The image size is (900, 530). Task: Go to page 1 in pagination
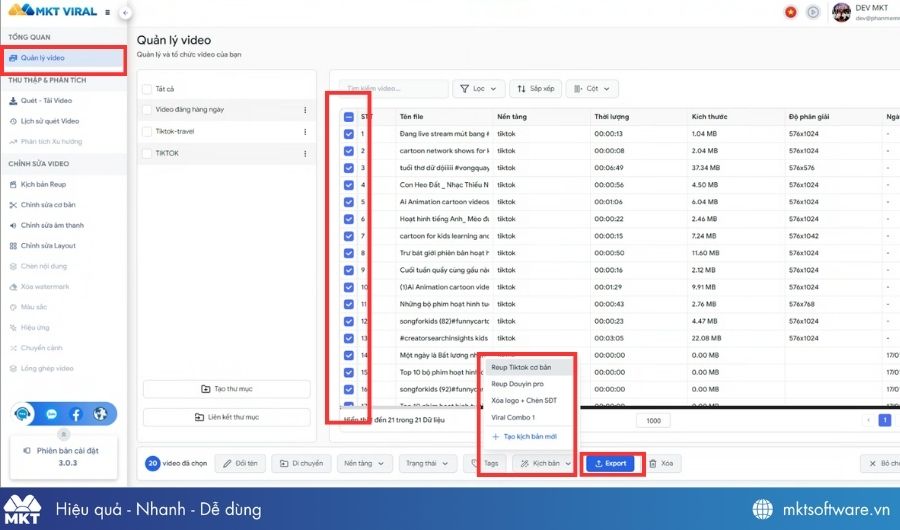pyautogui.click(x=885, y=420)
